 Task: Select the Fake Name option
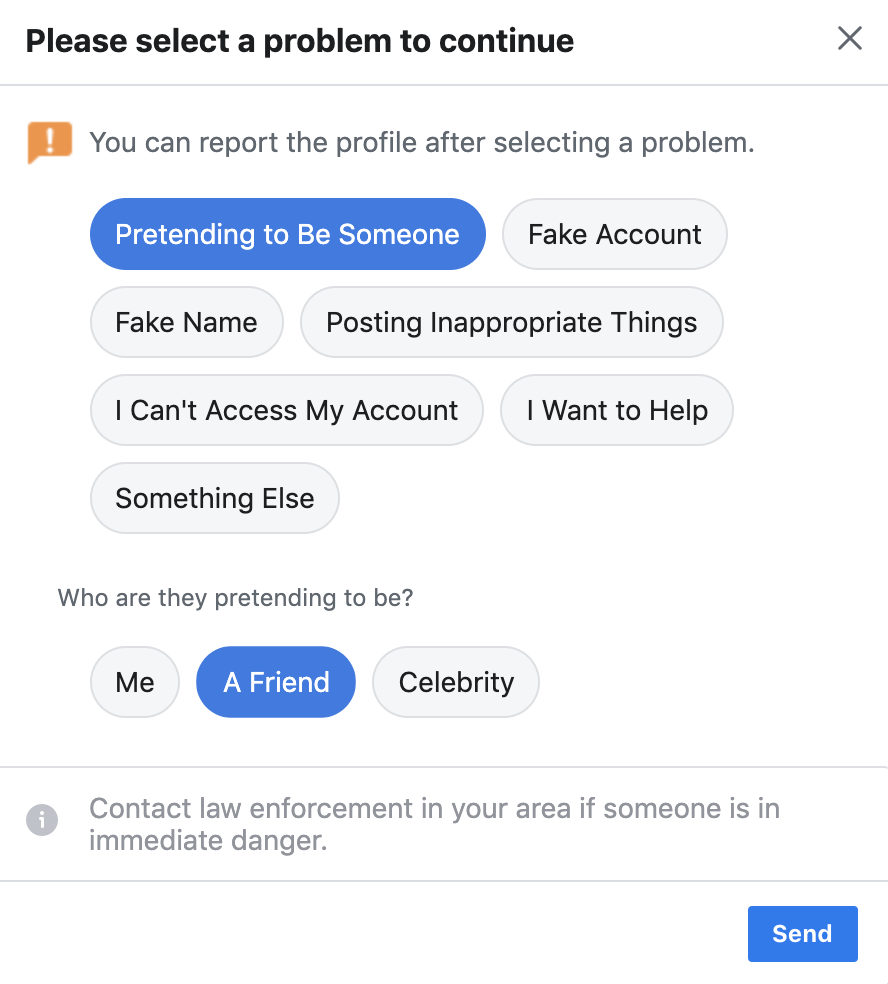186,322
